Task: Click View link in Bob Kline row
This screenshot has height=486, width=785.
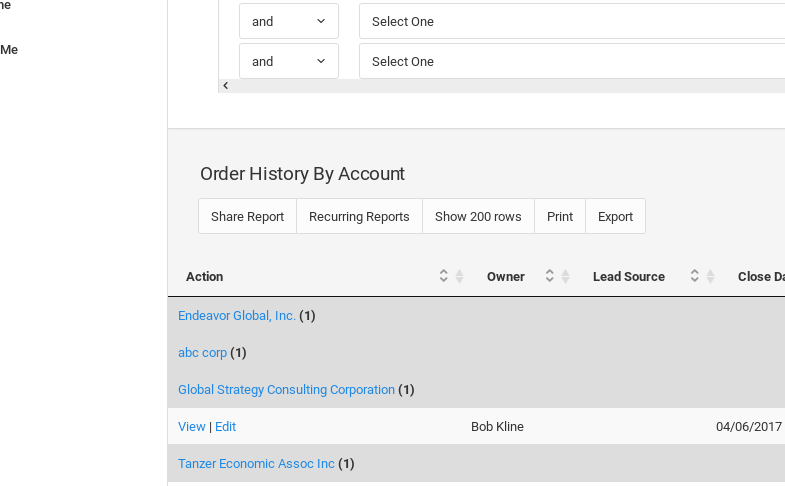Action: point(192,427)
